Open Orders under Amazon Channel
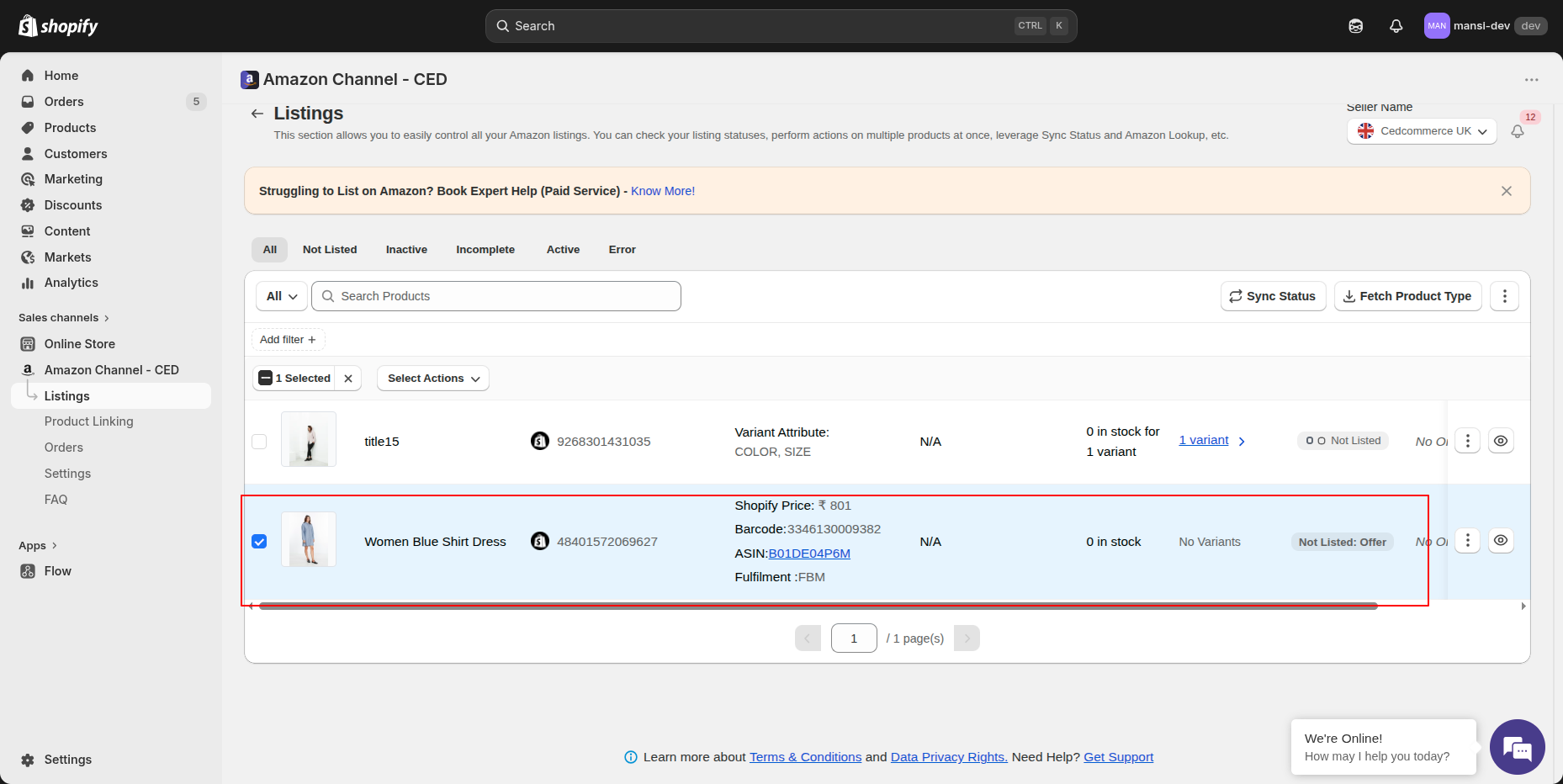 [64, 448]
